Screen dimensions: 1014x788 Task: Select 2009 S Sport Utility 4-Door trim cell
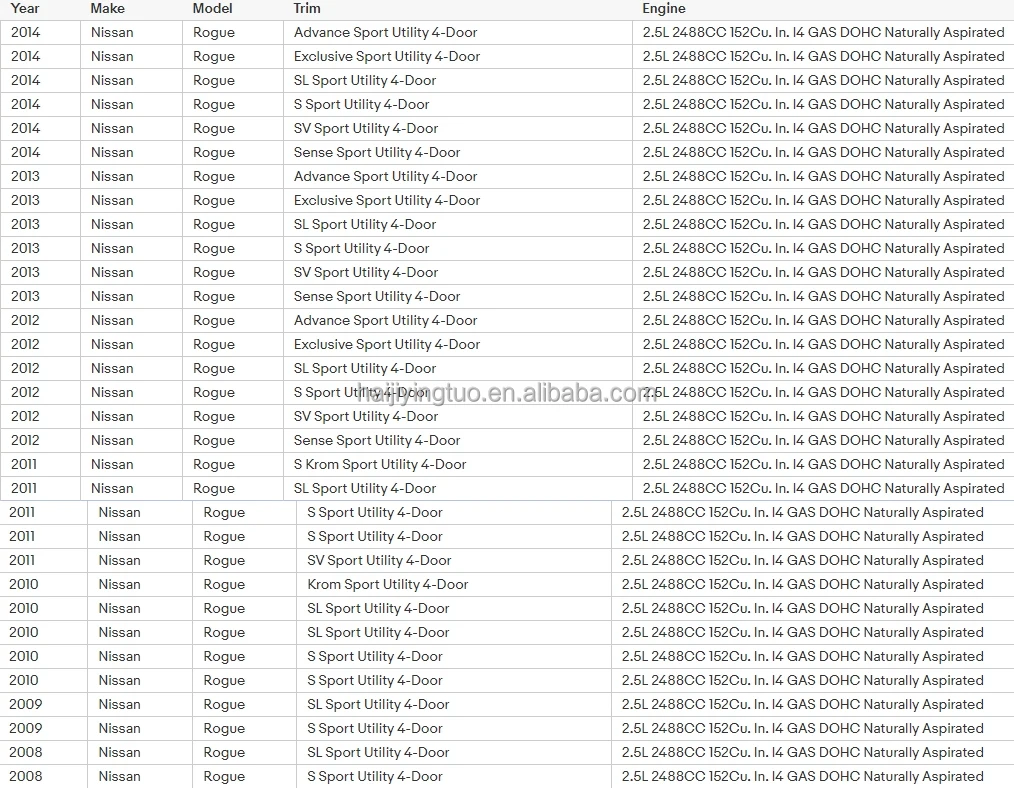[454, 728]
